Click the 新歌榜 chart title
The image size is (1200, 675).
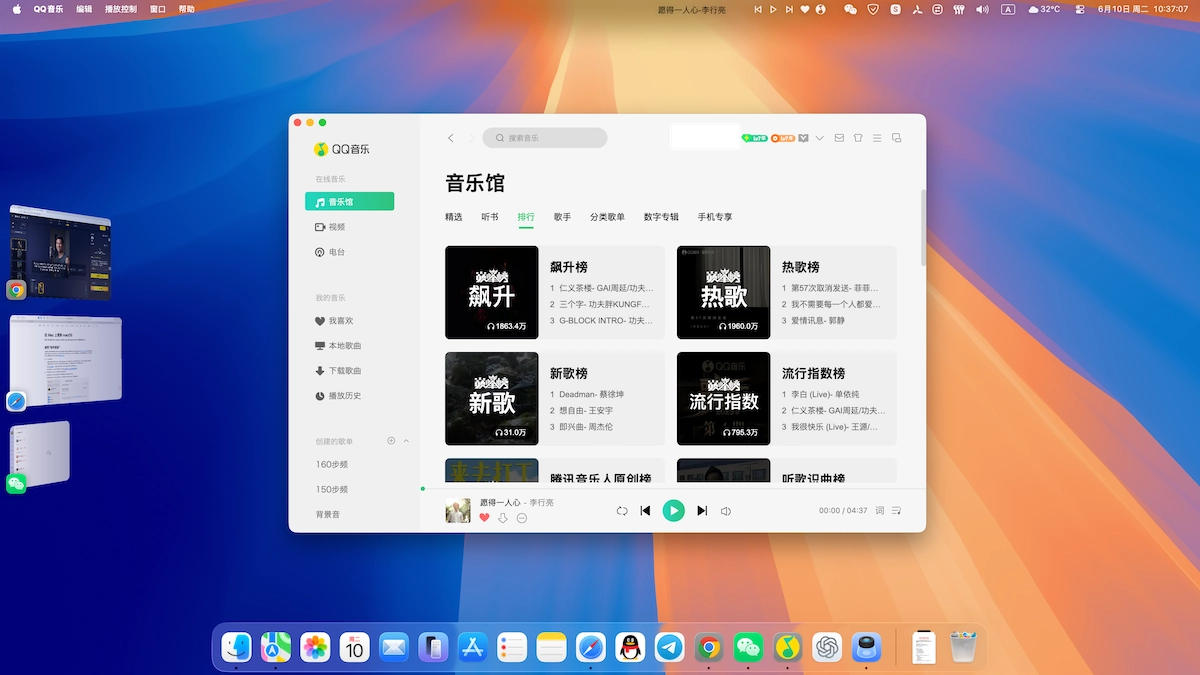569,373
